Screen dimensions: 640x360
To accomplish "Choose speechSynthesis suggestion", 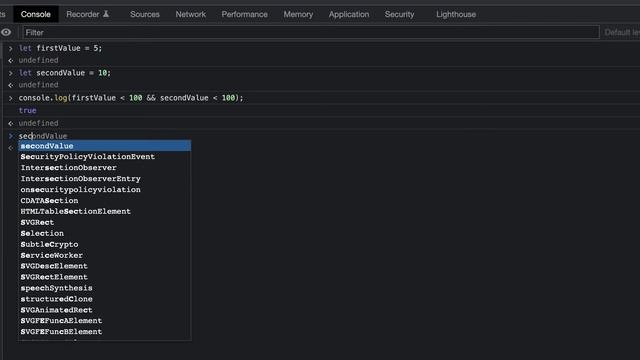I will coord(104,288).
